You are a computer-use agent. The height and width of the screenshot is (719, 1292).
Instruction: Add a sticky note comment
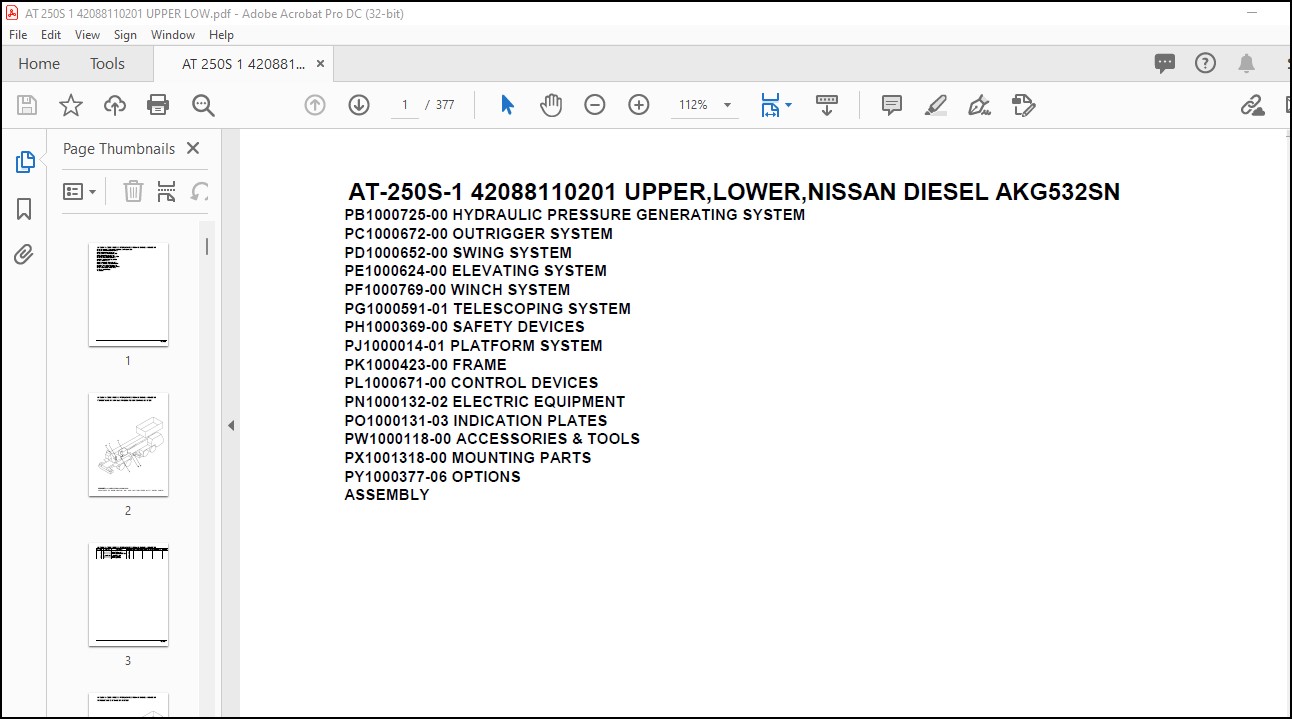tap(892, 105)
